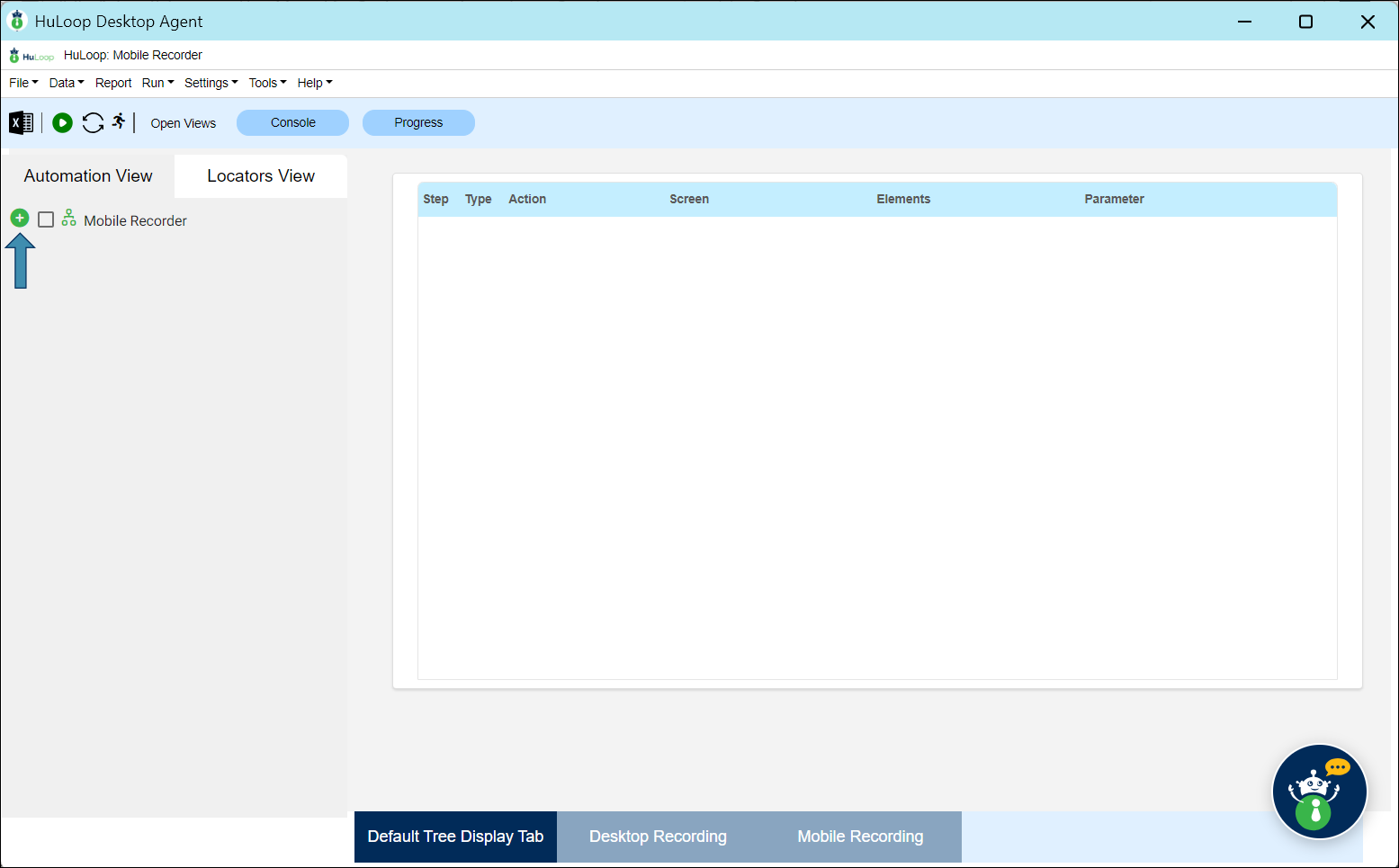Select the Mobile Recorder tree node

135,220
